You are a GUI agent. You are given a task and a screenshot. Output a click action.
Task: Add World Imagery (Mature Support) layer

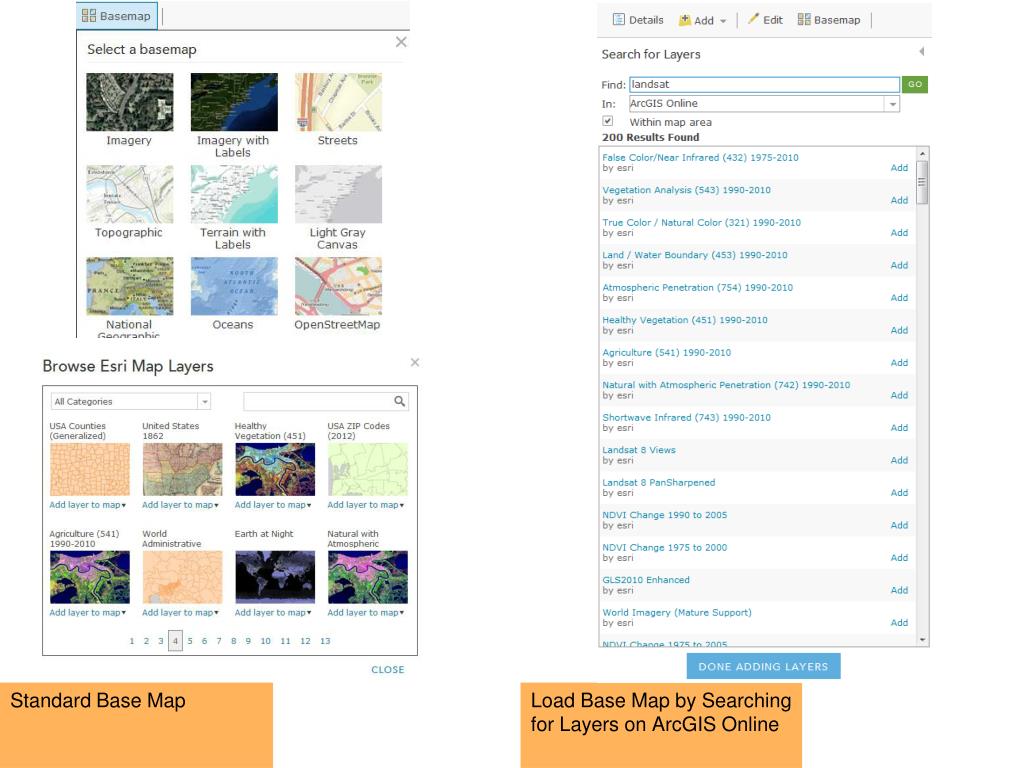click(899, 623)
